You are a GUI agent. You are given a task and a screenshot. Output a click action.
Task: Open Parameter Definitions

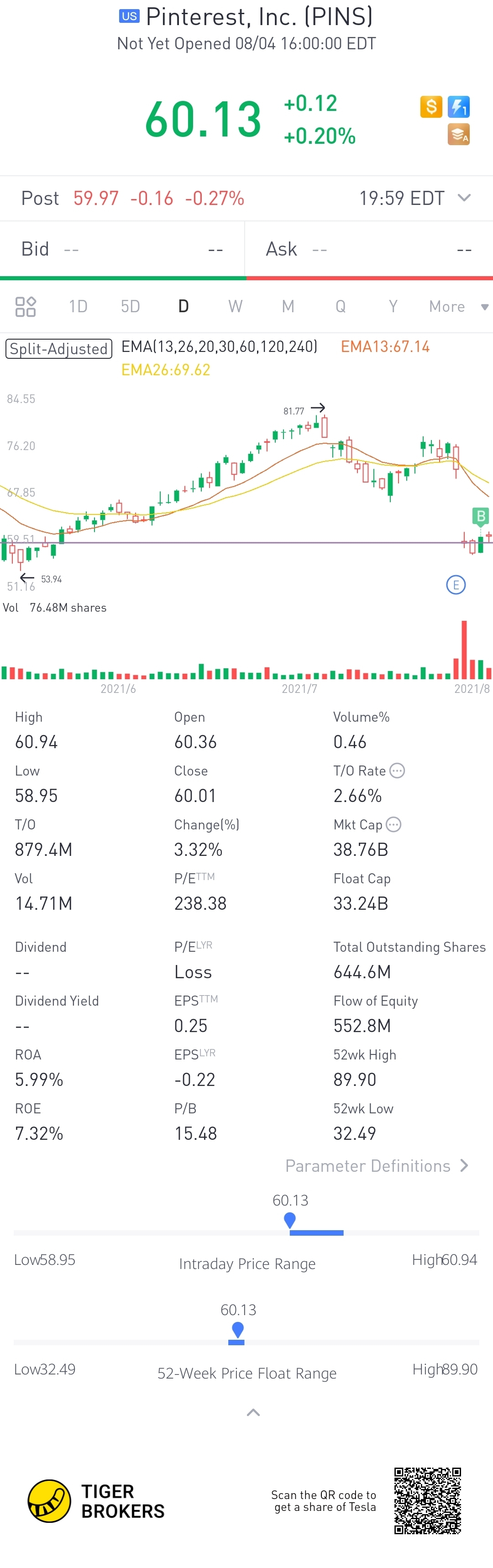tap(377, 1166)
